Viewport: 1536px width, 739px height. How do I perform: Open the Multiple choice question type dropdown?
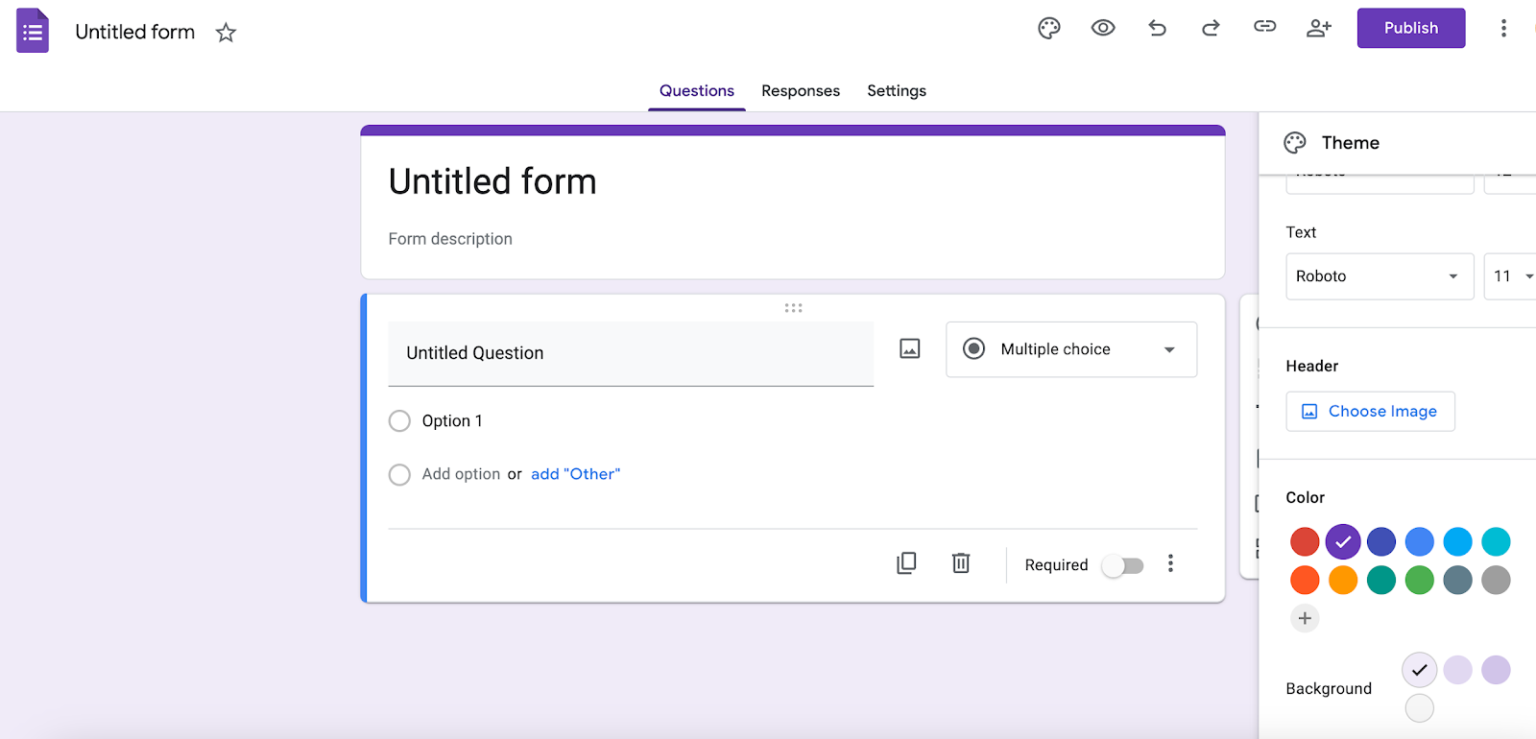point(1071,349)
